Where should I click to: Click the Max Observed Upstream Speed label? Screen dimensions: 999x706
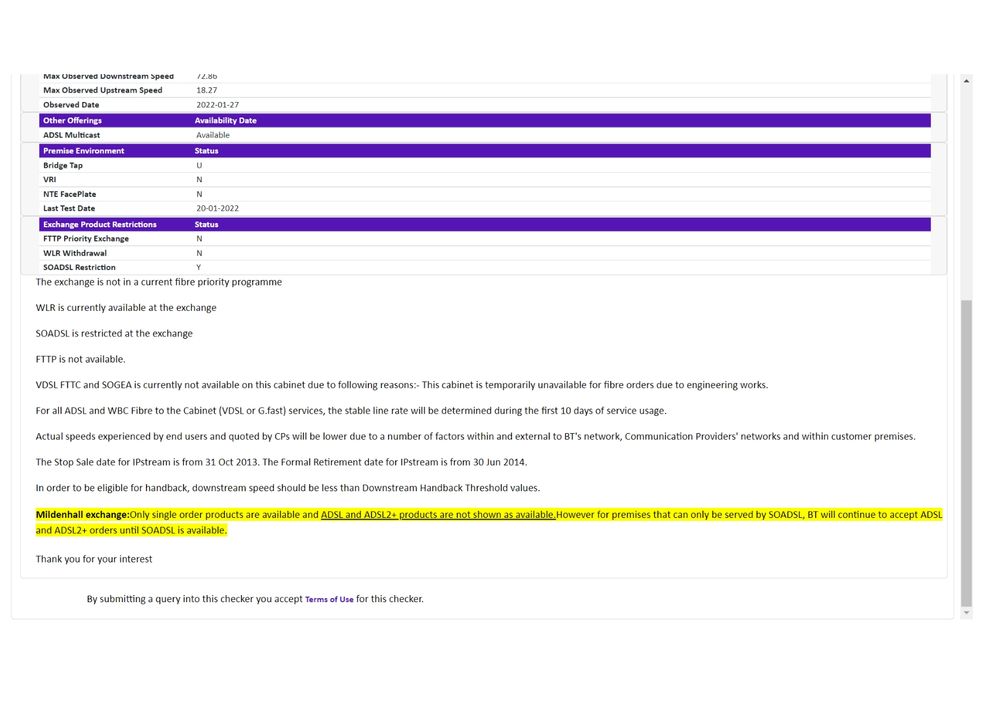pyautogui.click(x=102, y=91)
